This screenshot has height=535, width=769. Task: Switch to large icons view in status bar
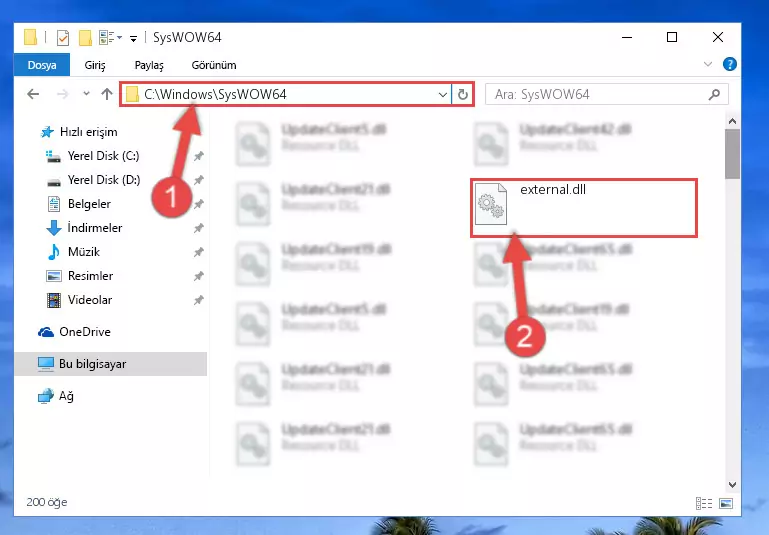pyautogui.click(x=726, y=503)
